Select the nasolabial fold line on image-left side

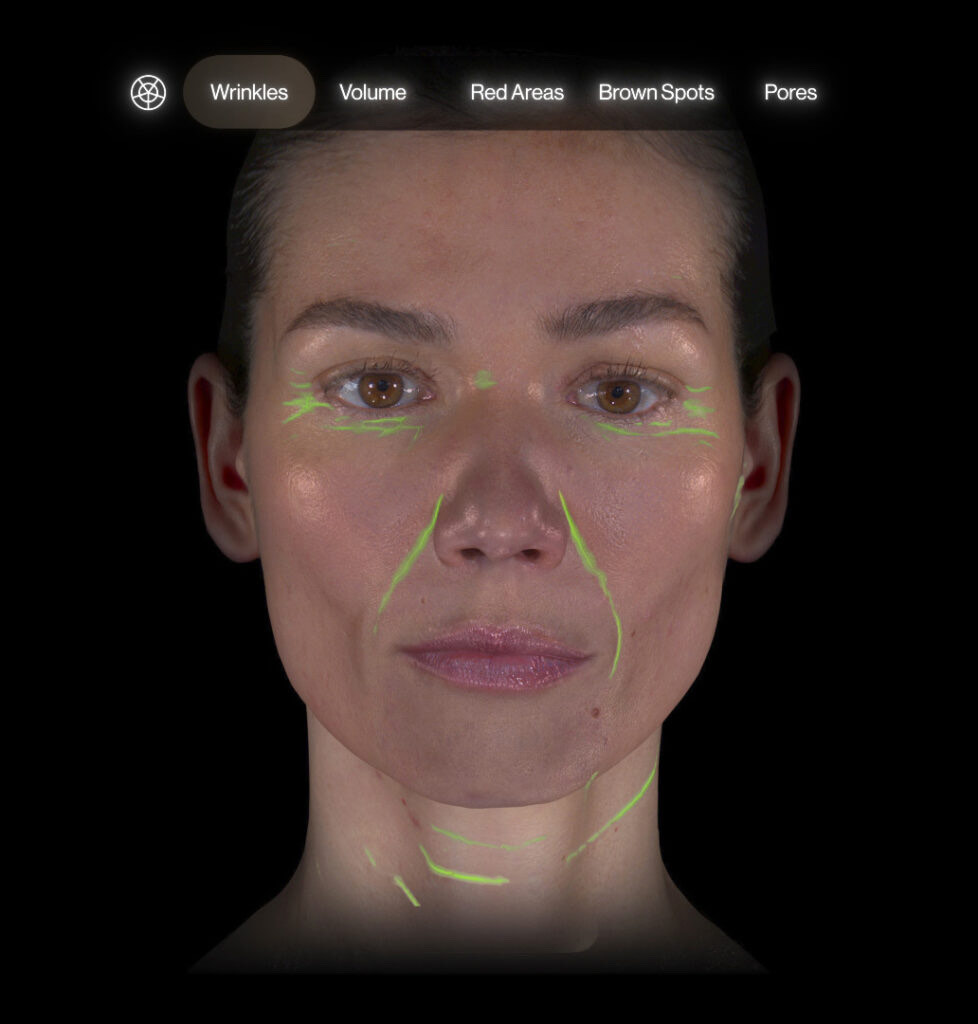coord(412,560)
